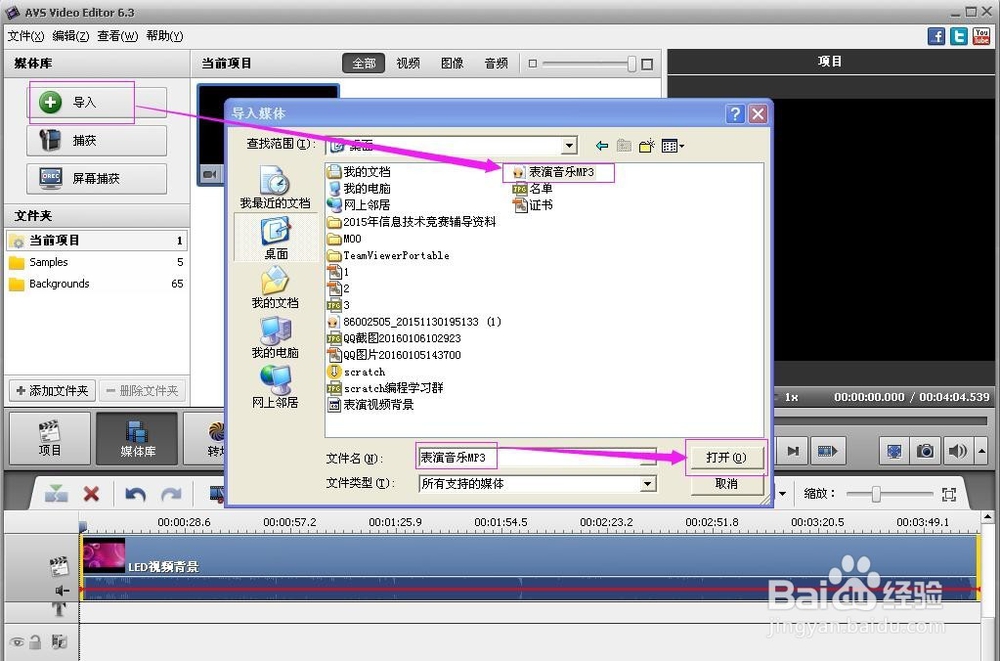This screenshot has width=1000, height=661.
Task: Click the Capture button with camcorder icon
Action: [x=96, y=140]
